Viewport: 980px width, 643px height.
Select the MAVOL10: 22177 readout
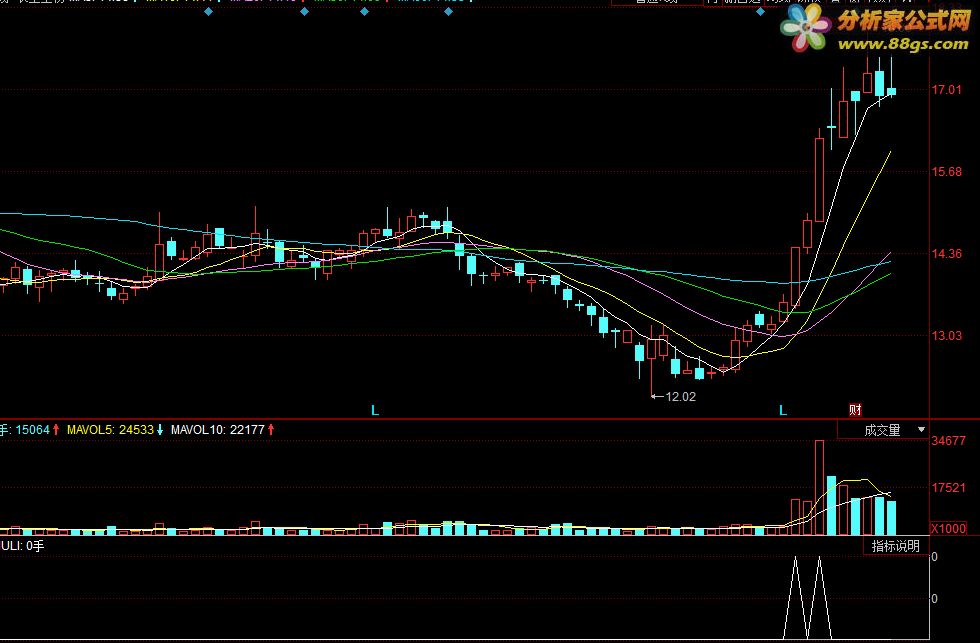pos(218,430)
